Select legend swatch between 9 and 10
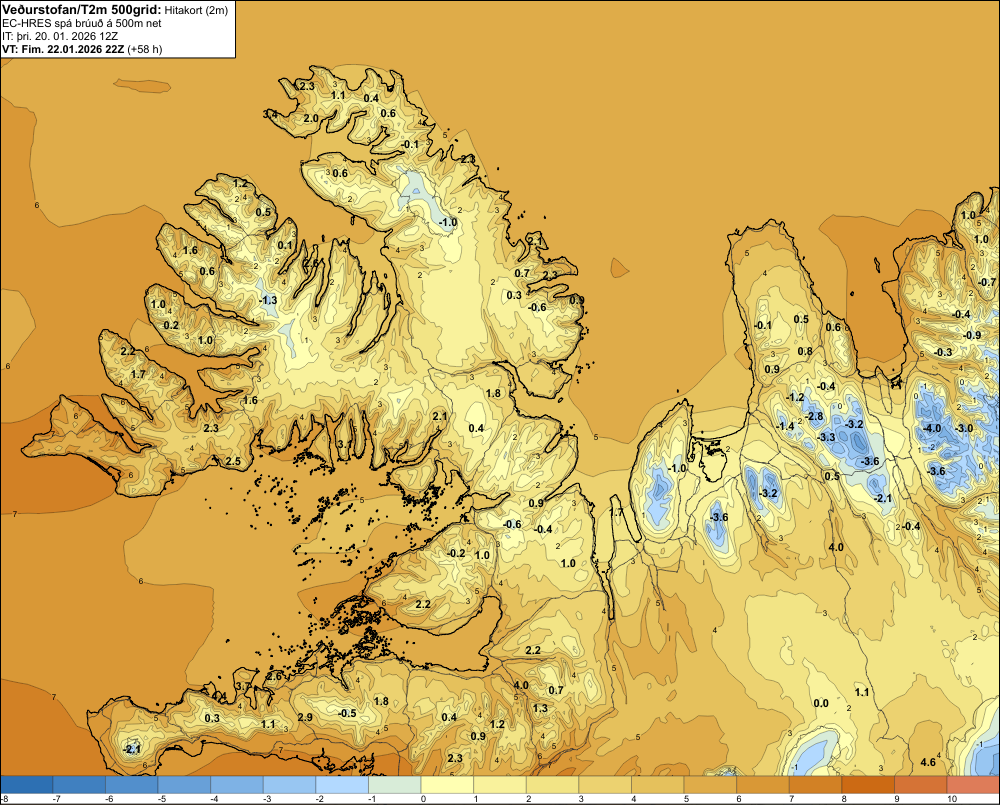 click(x=920, y=784)
